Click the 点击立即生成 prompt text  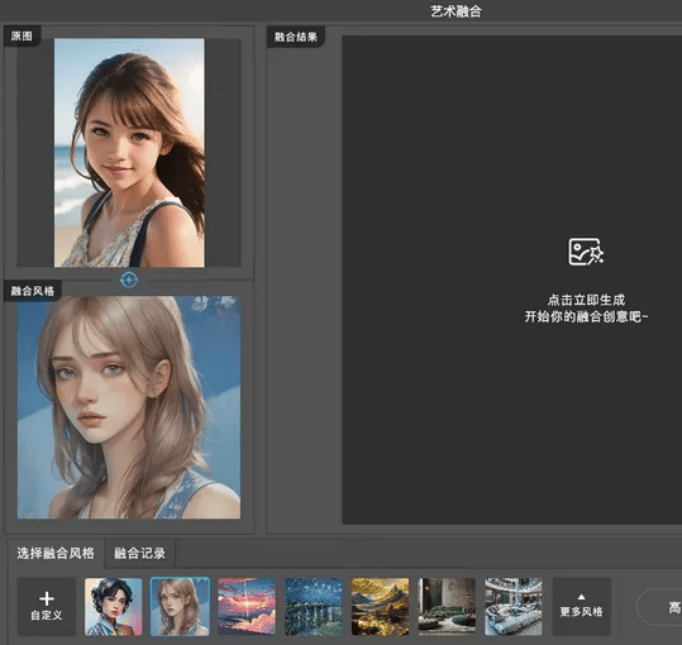(586, 300)
